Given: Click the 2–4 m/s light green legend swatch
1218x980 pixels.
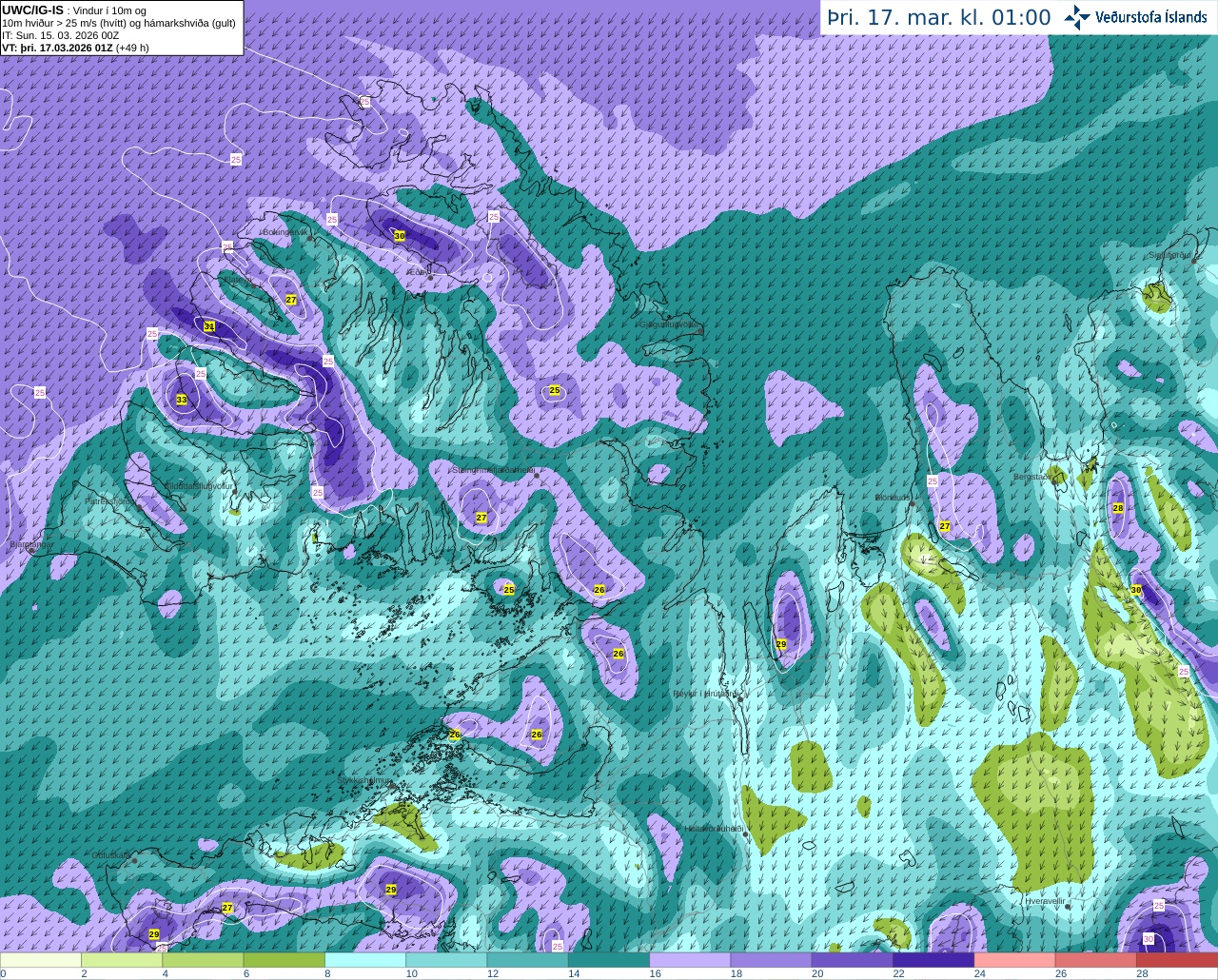Looking at the screenshot, I should pos(122,960).
